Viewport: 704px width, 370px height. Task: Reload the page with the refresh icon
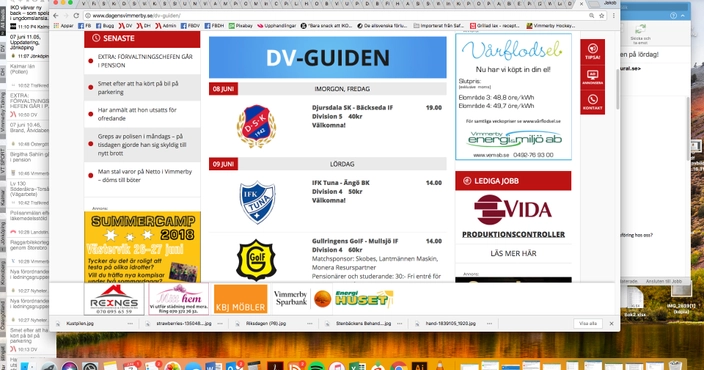76,16
